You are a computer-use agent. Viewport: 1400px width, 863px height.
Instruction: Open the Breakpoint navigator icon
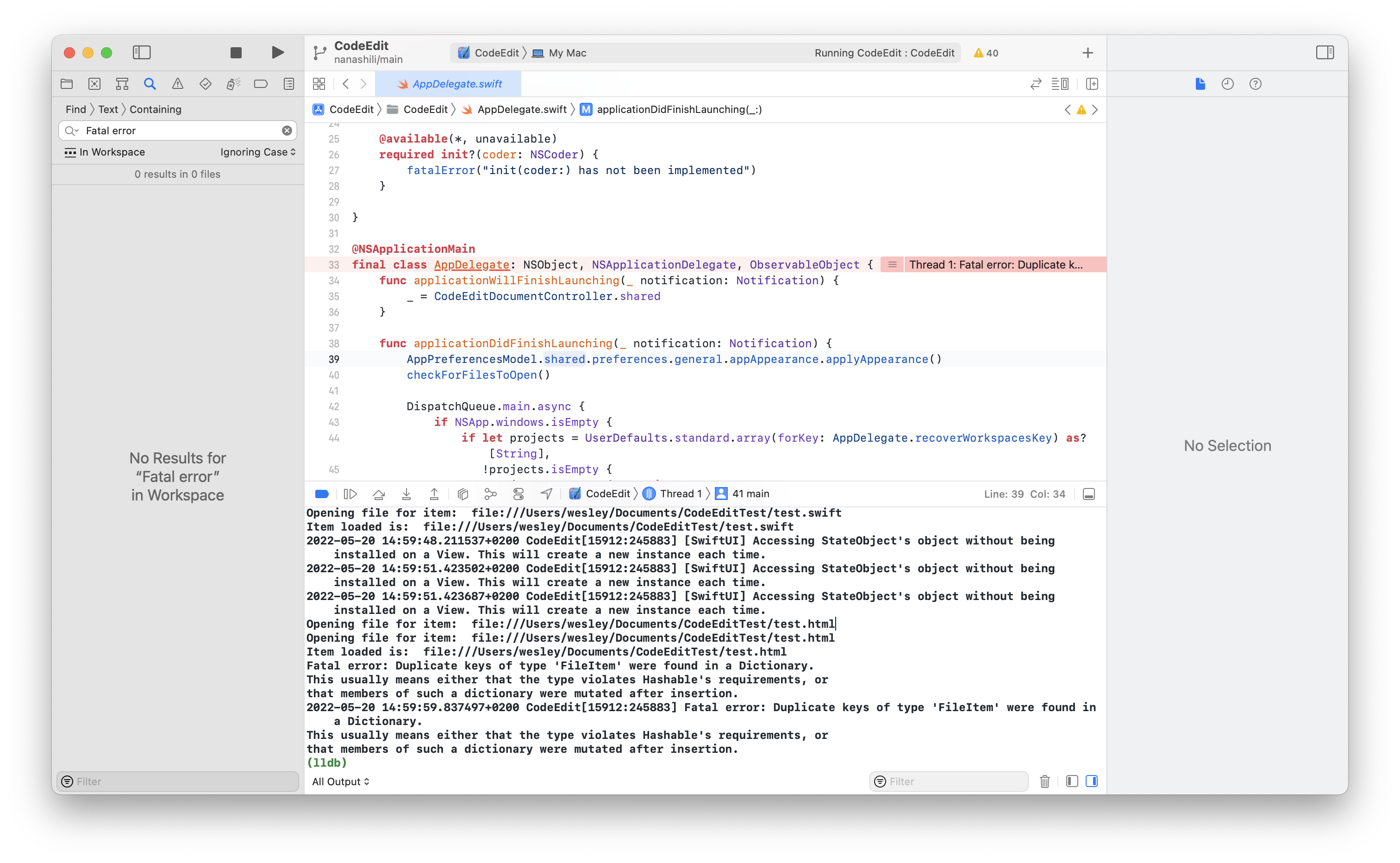[261, 84]
